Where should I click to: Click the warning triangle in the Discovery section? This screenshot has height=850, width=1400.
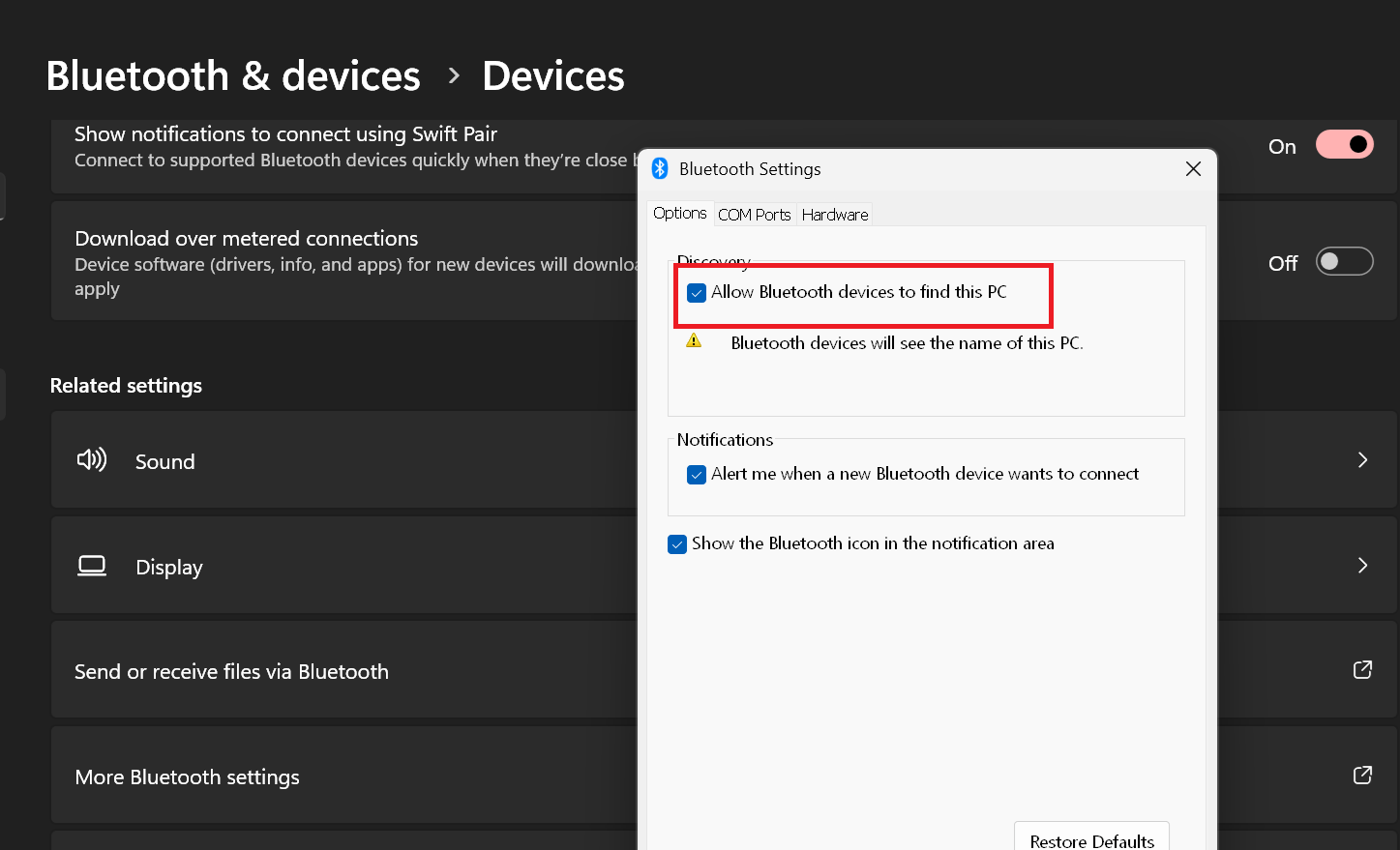click(694, 340)
